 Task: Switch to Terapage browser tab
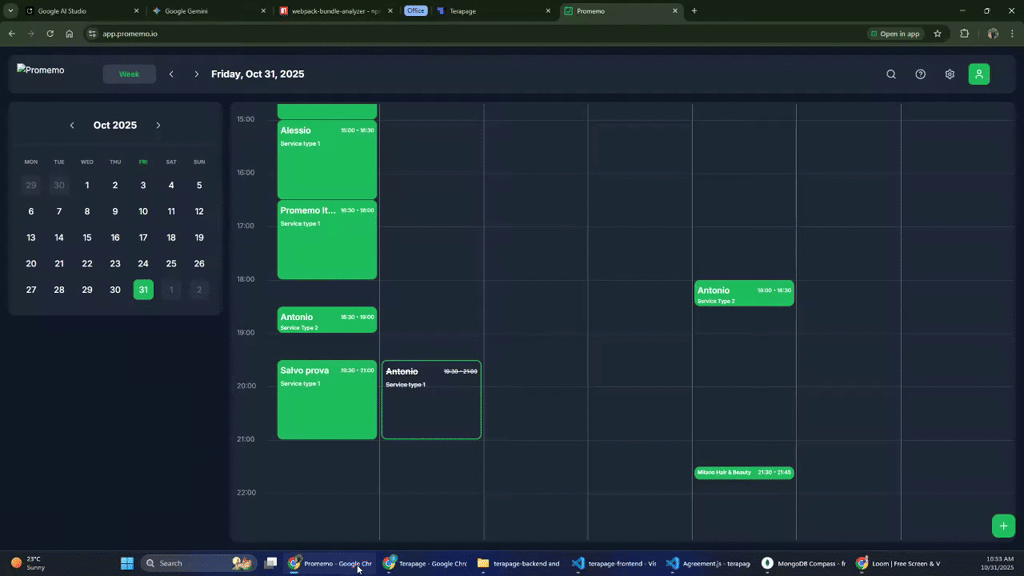click(493, 11)
